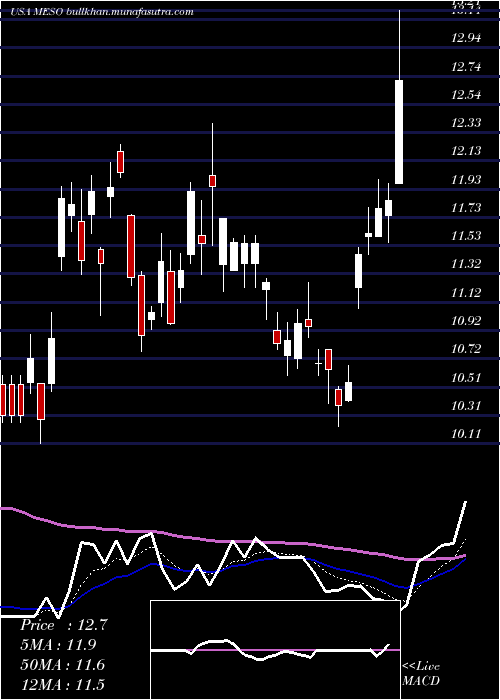The width and height of the screenshot is (500, 700).
Task: Click the USA MESO bullkhan.munafasutra.com title text
Action: click(x=102, y=12)
